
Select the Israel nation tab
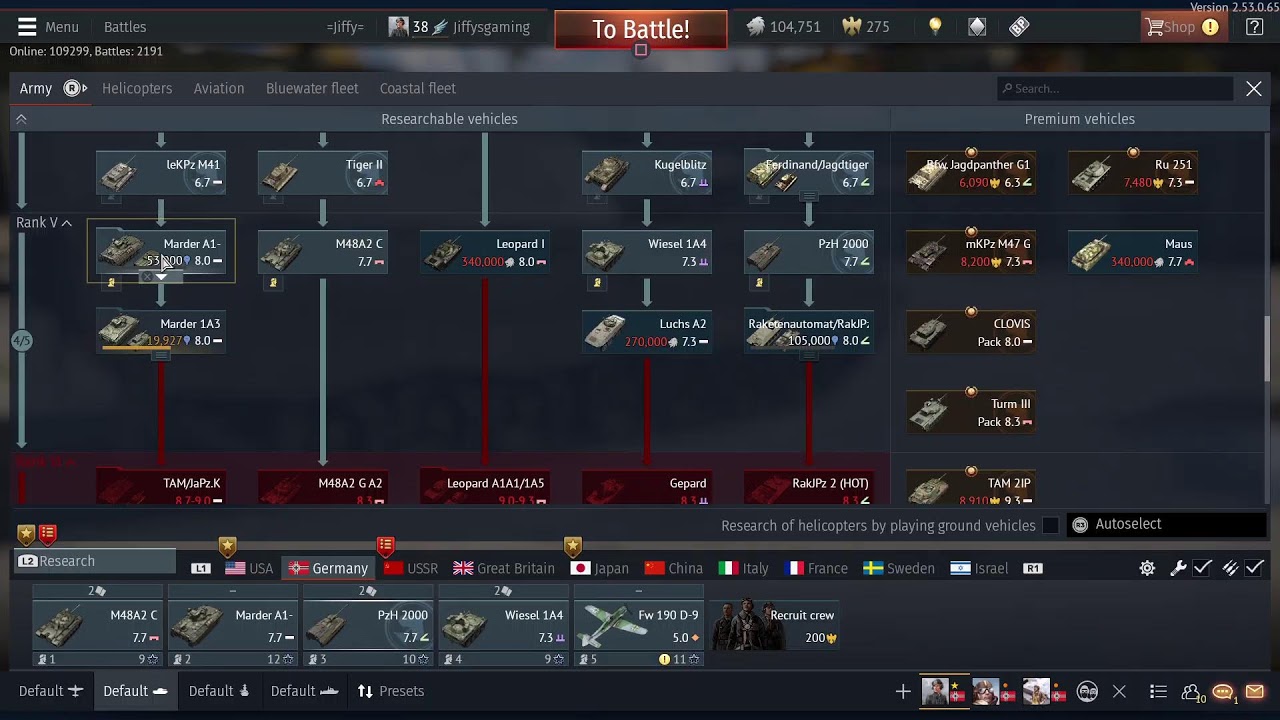click(x=979, y=568)
